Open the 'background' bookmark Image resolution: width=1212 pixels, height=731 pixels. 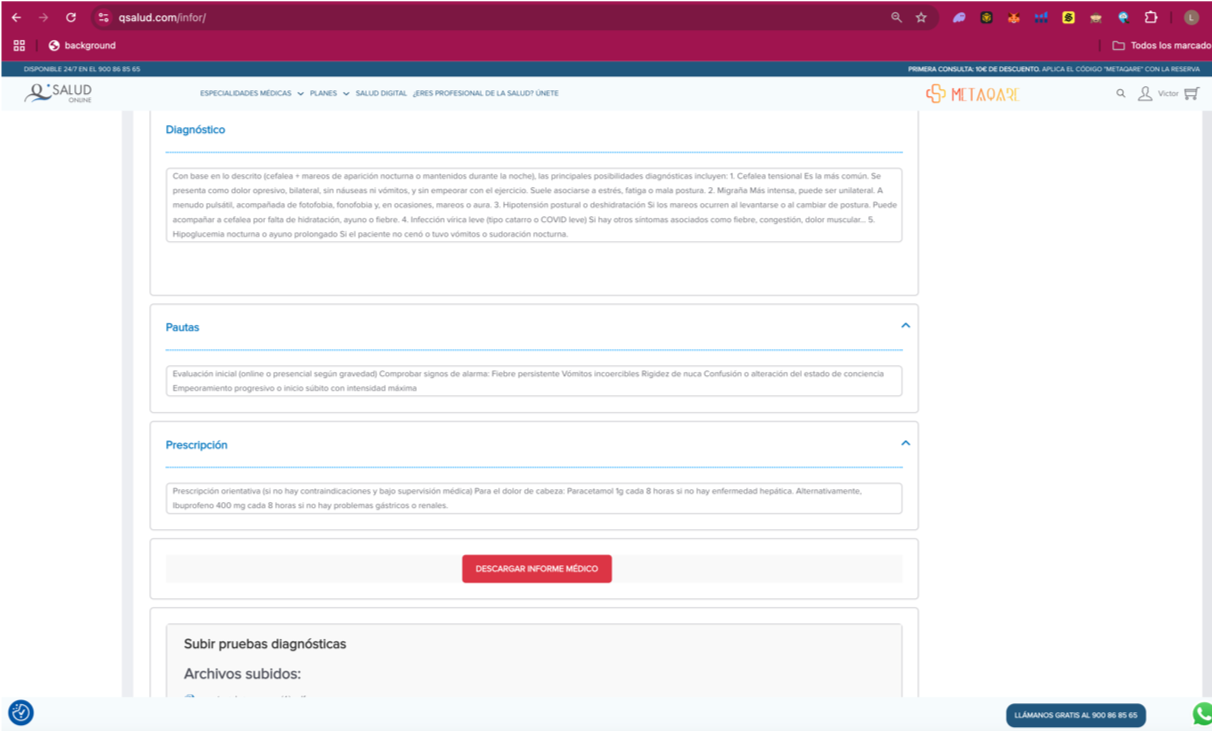click(x=82, y=46)
